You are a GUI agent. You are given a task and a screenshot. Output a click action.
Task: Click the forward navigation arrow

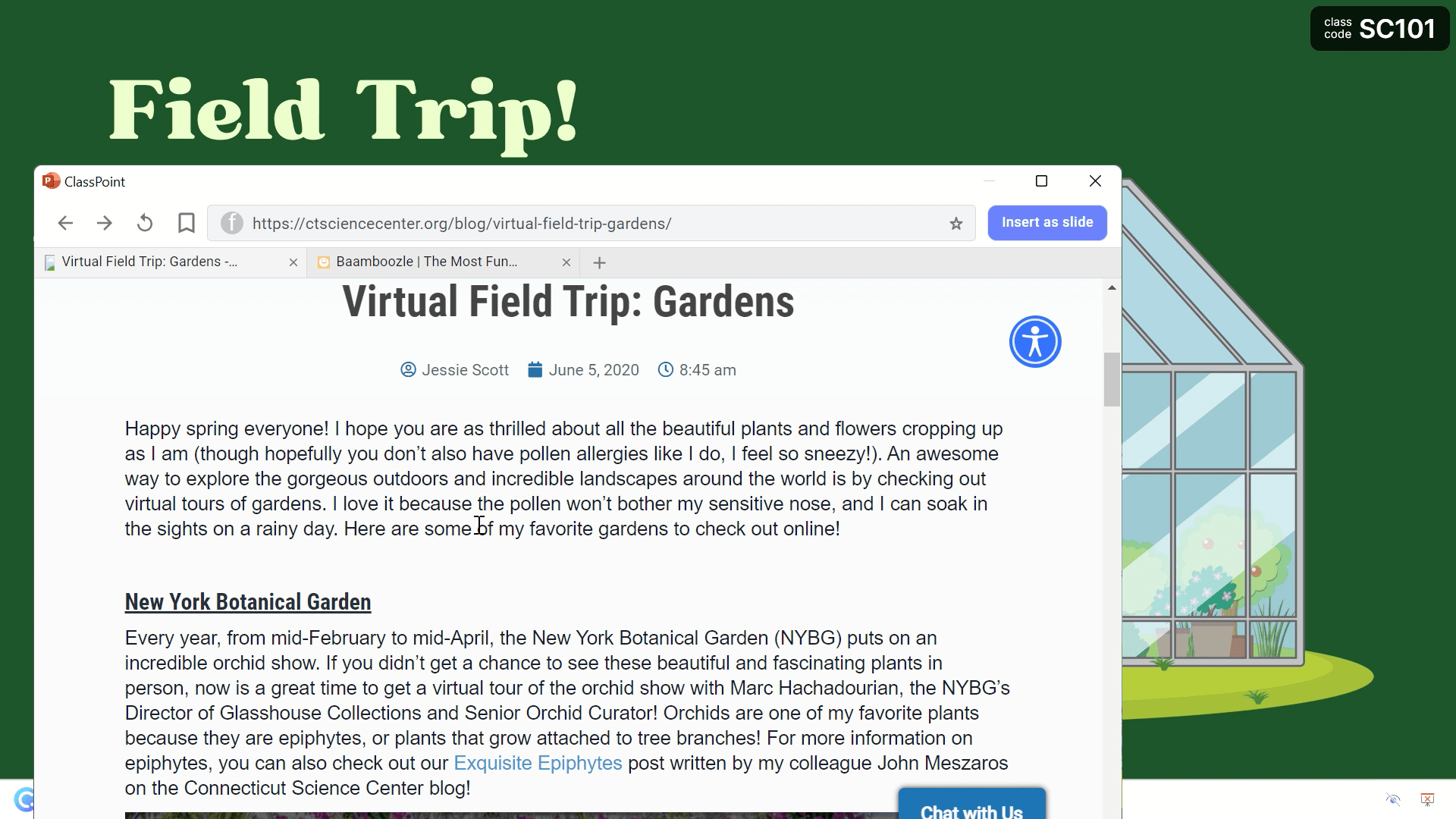pyautogui.click(x=105, y=222)
